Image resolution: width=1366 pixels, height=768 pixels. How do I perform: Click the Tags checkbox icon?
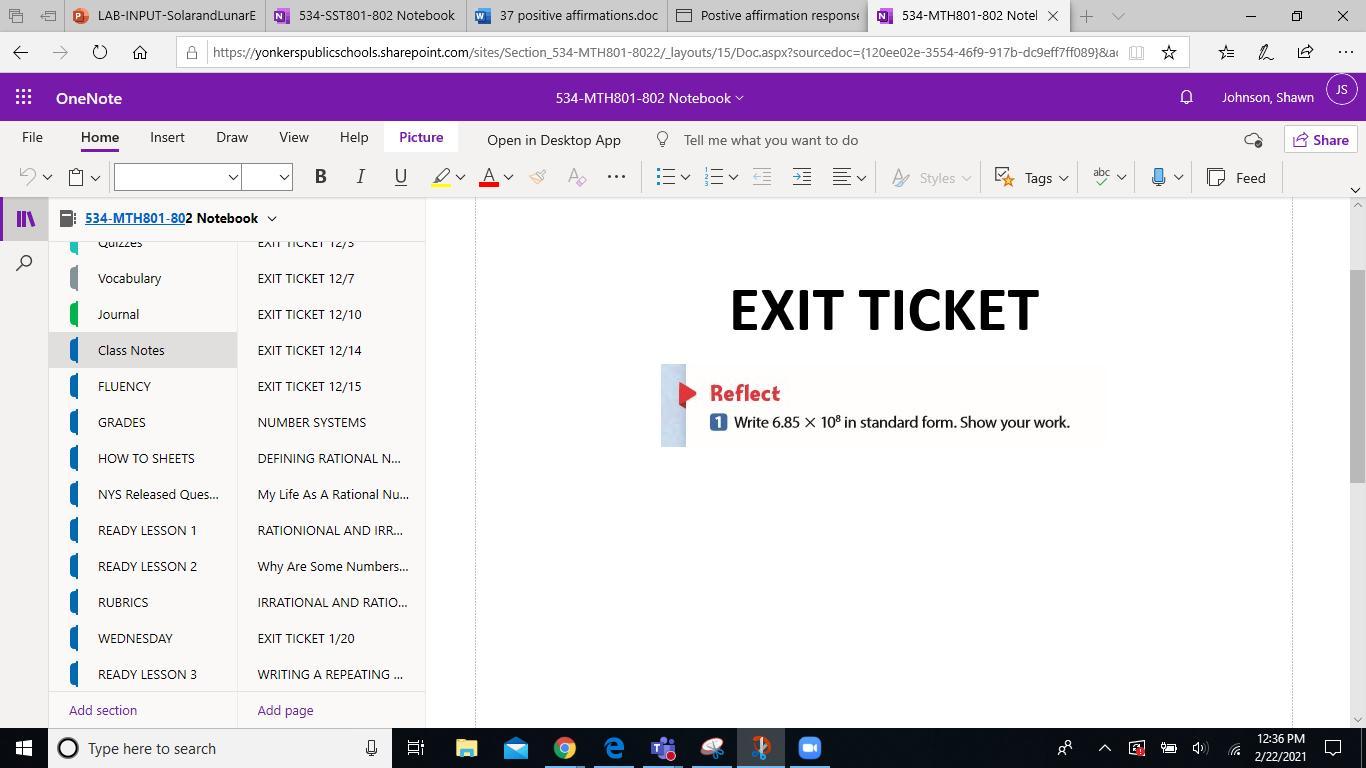coord(1005,177)
